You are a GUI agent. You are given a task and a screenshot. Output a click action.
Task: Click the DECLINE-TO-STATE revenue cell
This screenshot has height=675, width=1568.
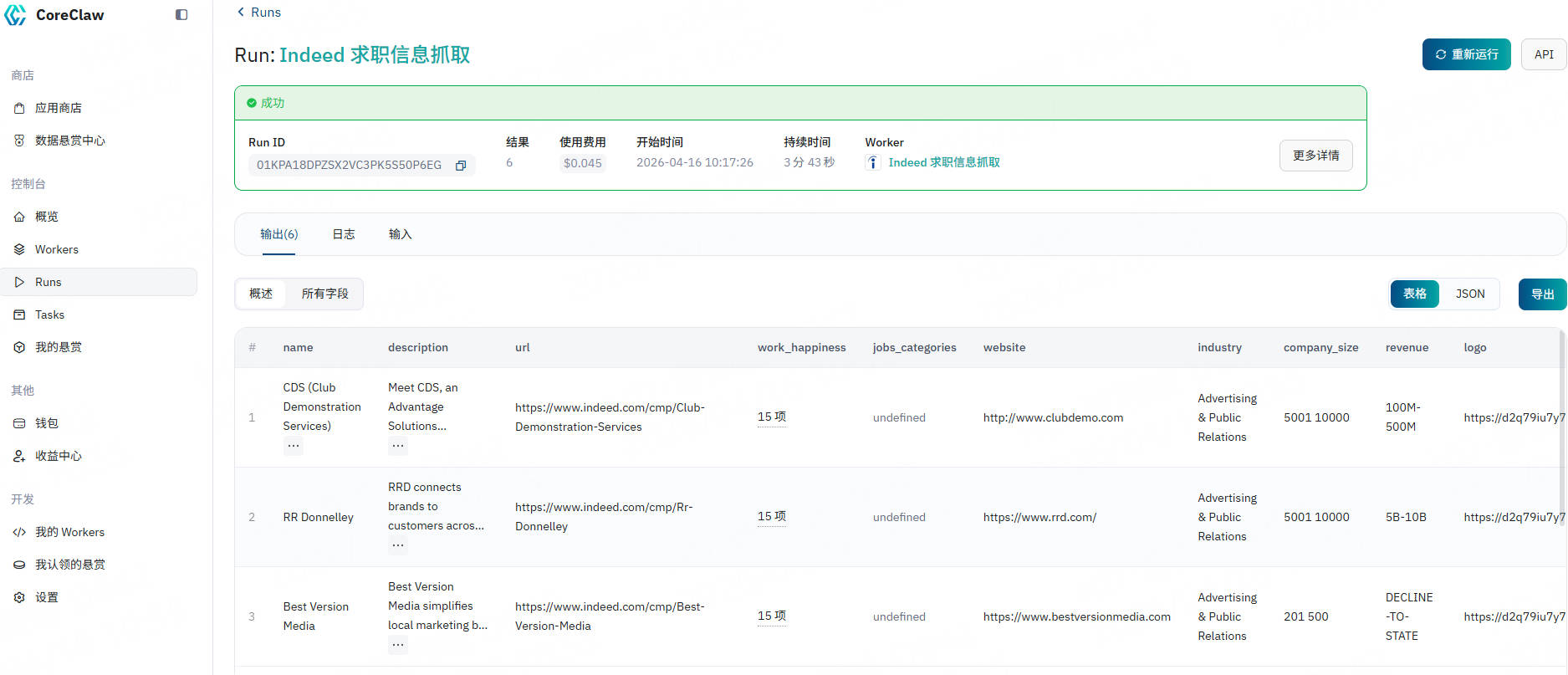coord(1409,616)
